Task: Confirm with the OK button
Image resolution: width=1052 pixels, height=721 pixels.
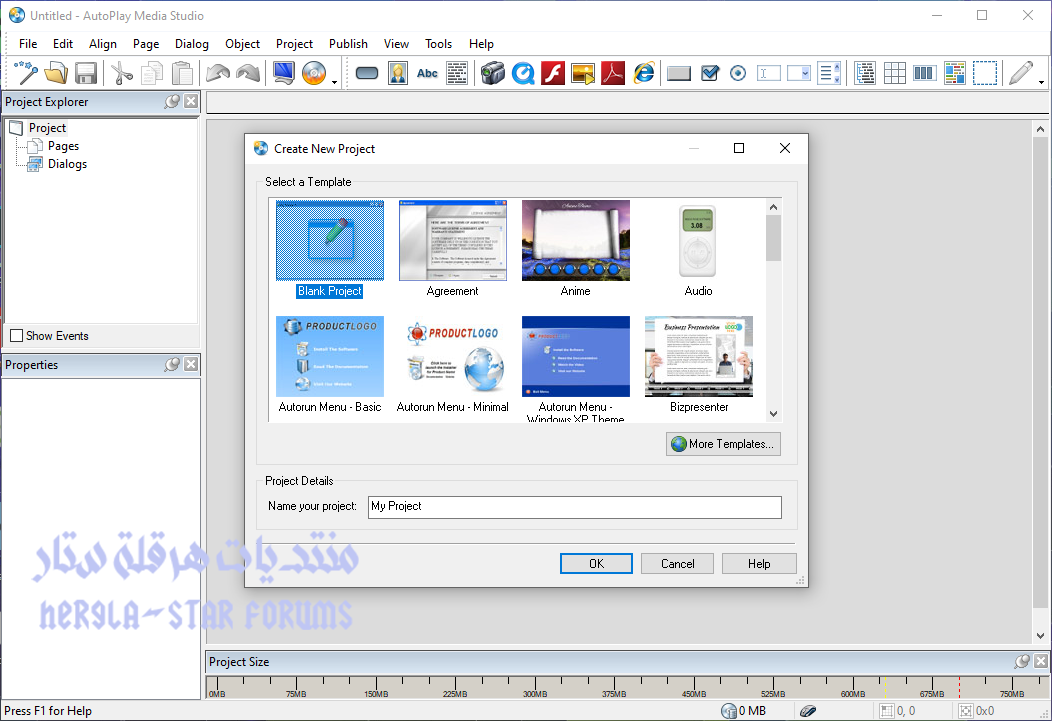Action: point(596,563)
